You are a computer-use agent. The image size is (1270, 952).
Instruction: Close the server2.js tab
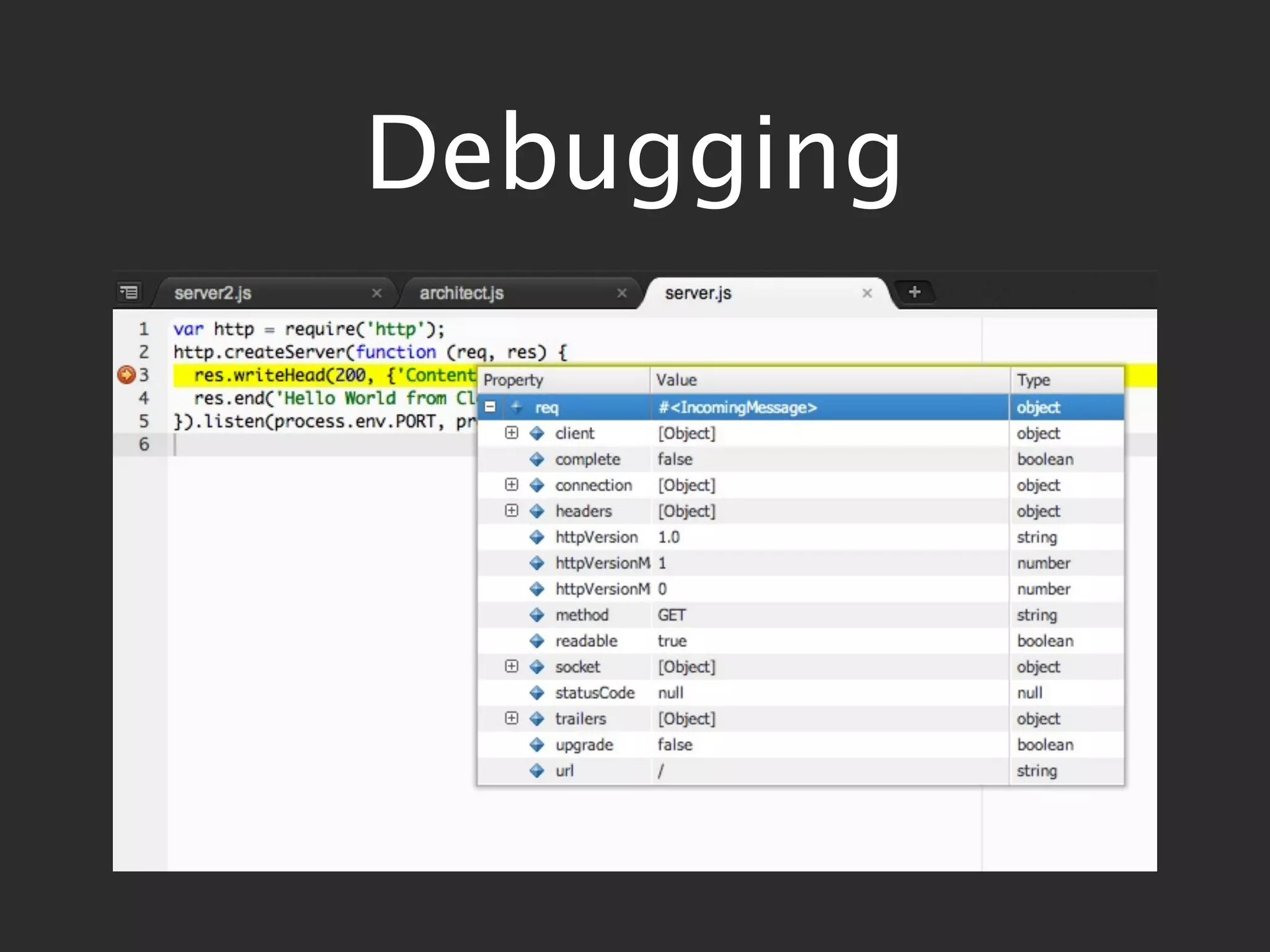(376, 293)
